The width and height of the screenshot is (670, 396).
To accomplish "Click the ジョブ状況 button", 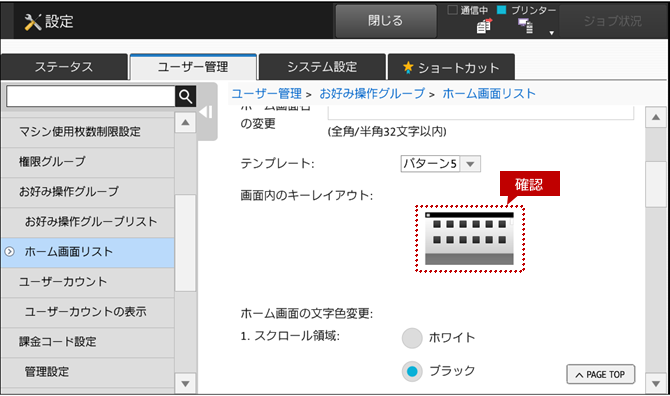I will (612, 21).
